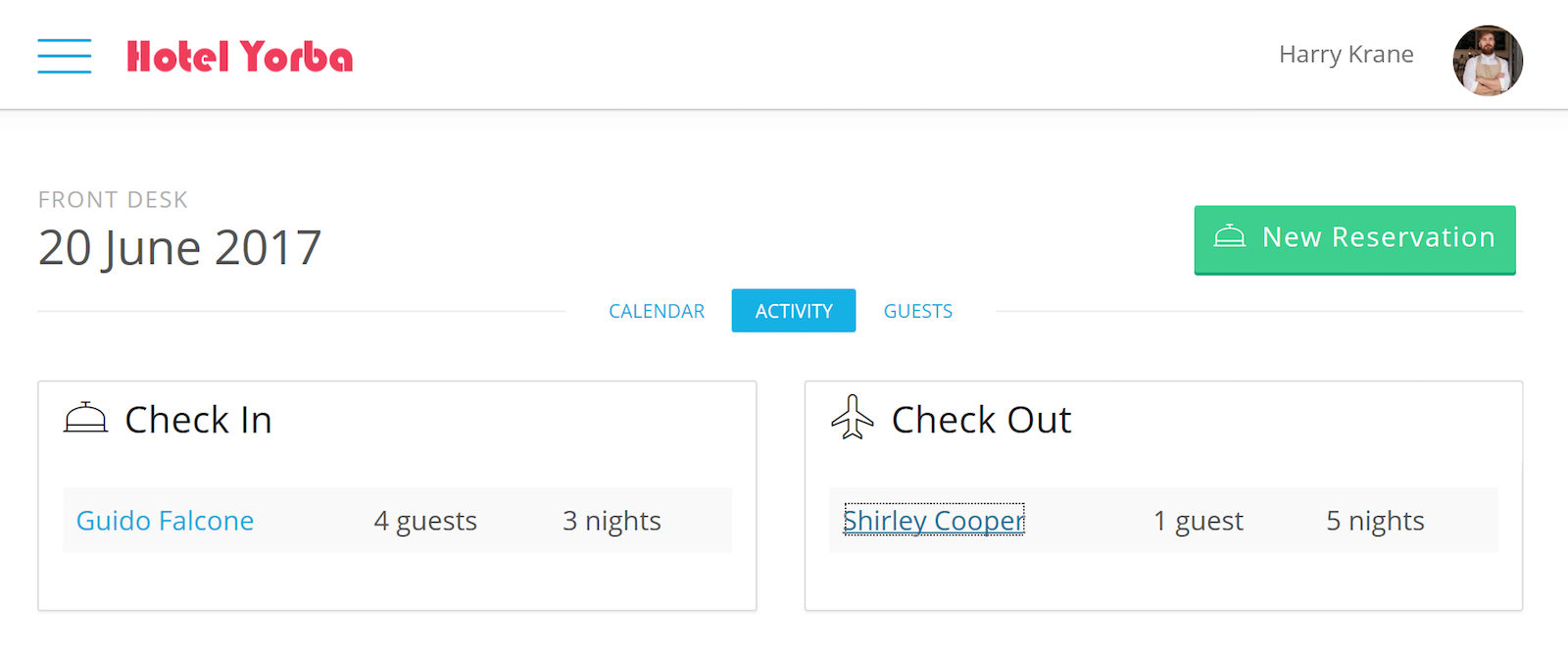Click the Check In bell icon

[85, 418]
